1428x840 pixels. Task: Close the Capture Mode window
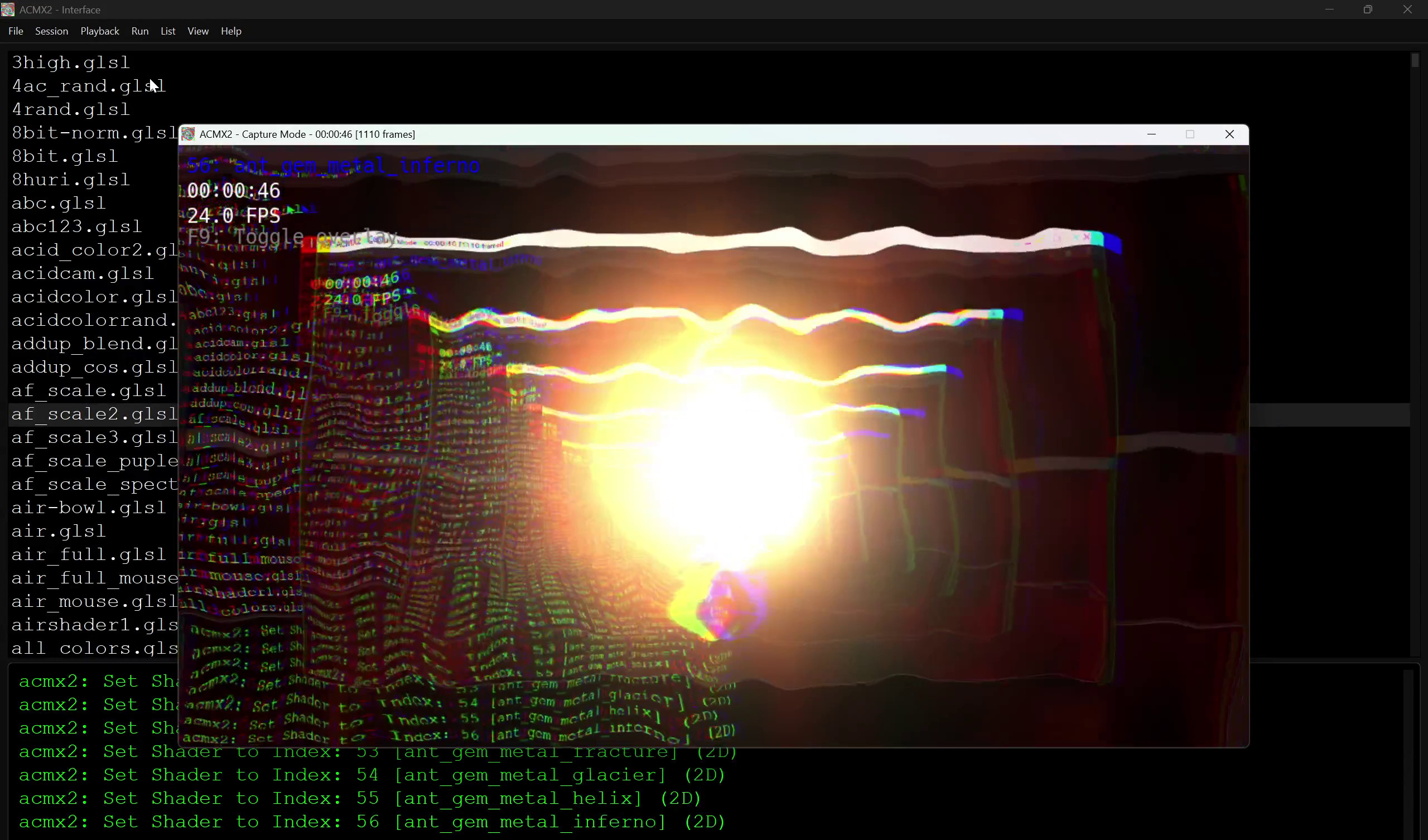(x=1229, y=134)
